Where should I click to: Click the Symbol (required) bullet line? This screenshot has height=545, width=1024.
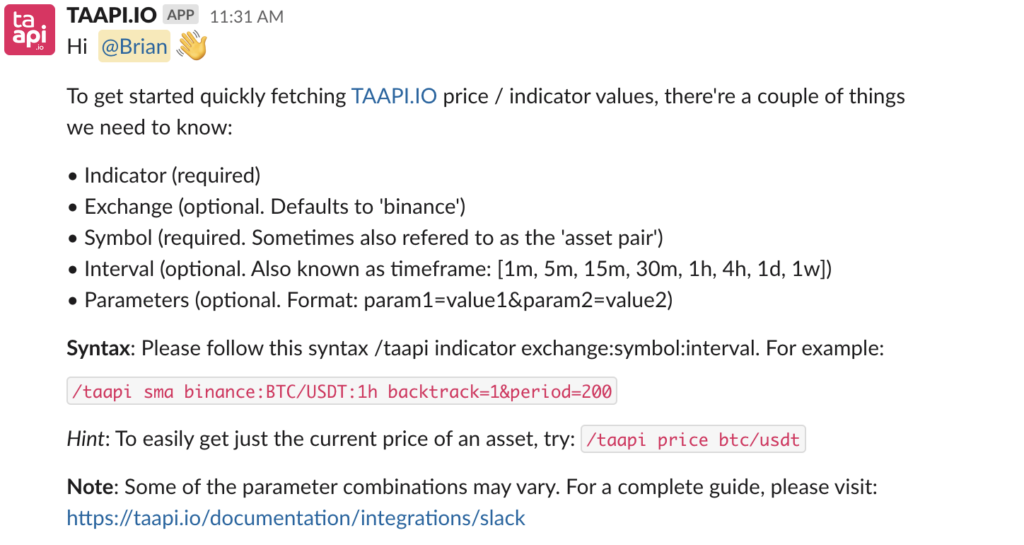pos(374,238)
